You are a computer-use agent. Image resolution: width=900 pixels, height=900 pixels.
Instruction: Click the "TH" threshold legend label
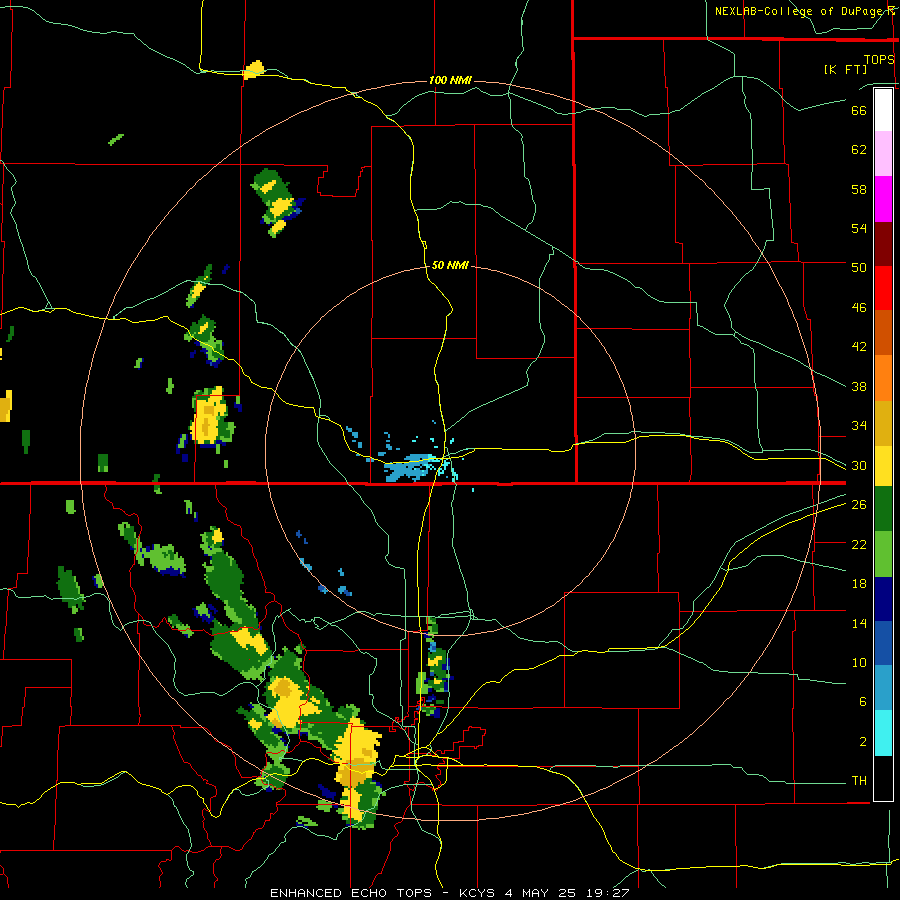pos(859,781)
